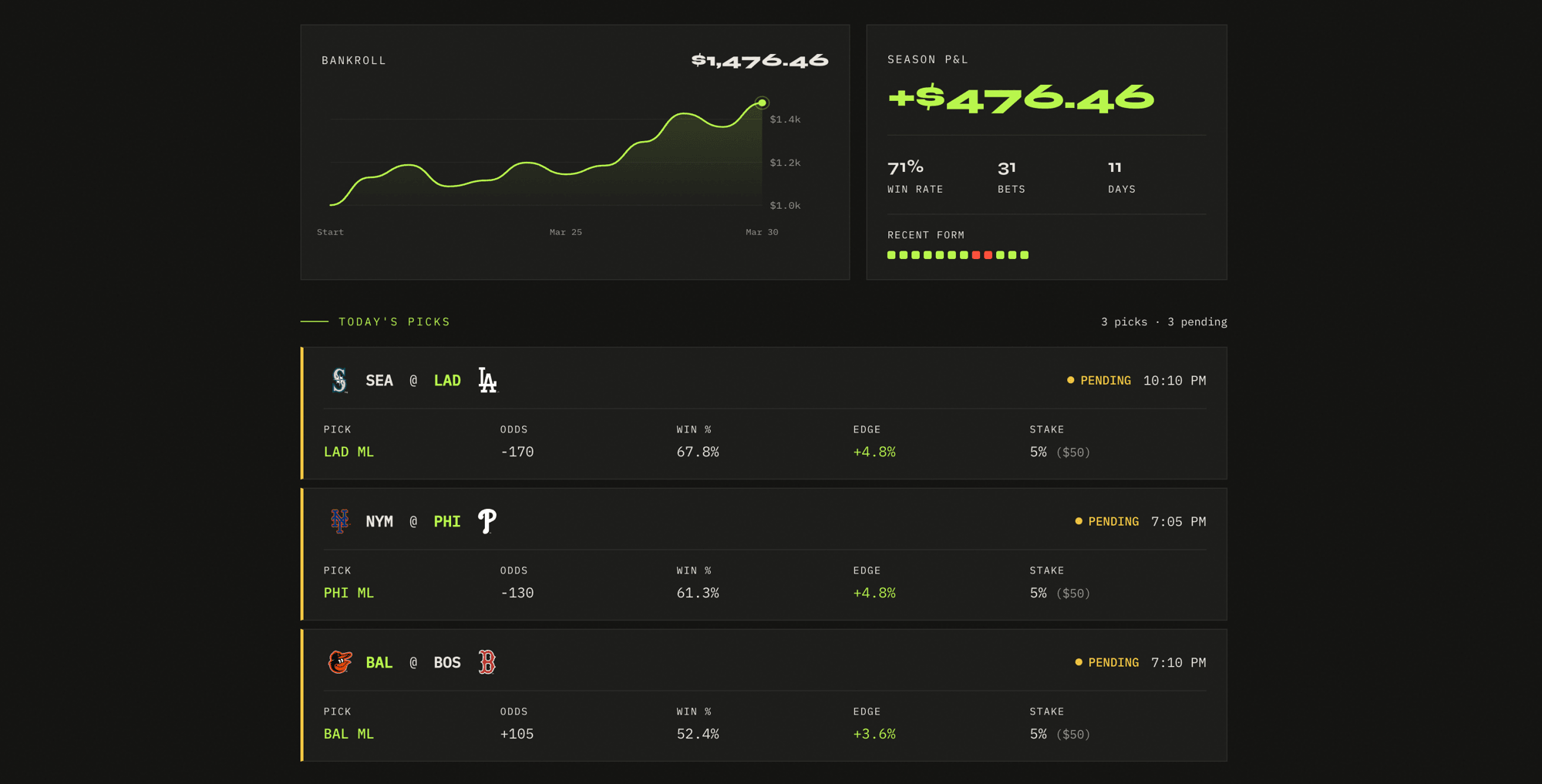Screen dimensions: 1542x784
Task: Click the LAD team abbreviation in matchup header
Action: point(447,380)
